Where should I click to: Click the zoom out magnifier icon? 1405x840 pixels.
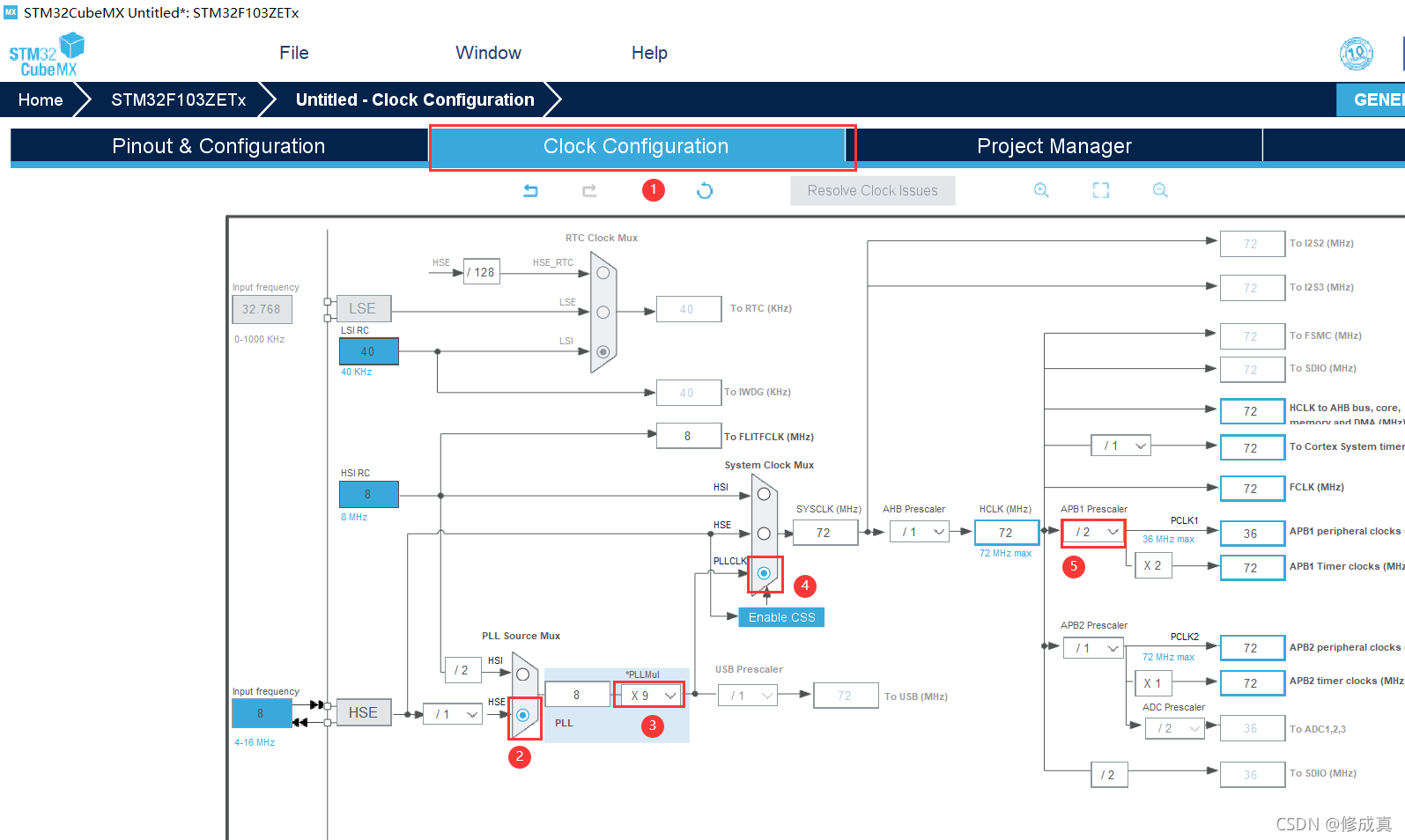(x=1160, y=190)
